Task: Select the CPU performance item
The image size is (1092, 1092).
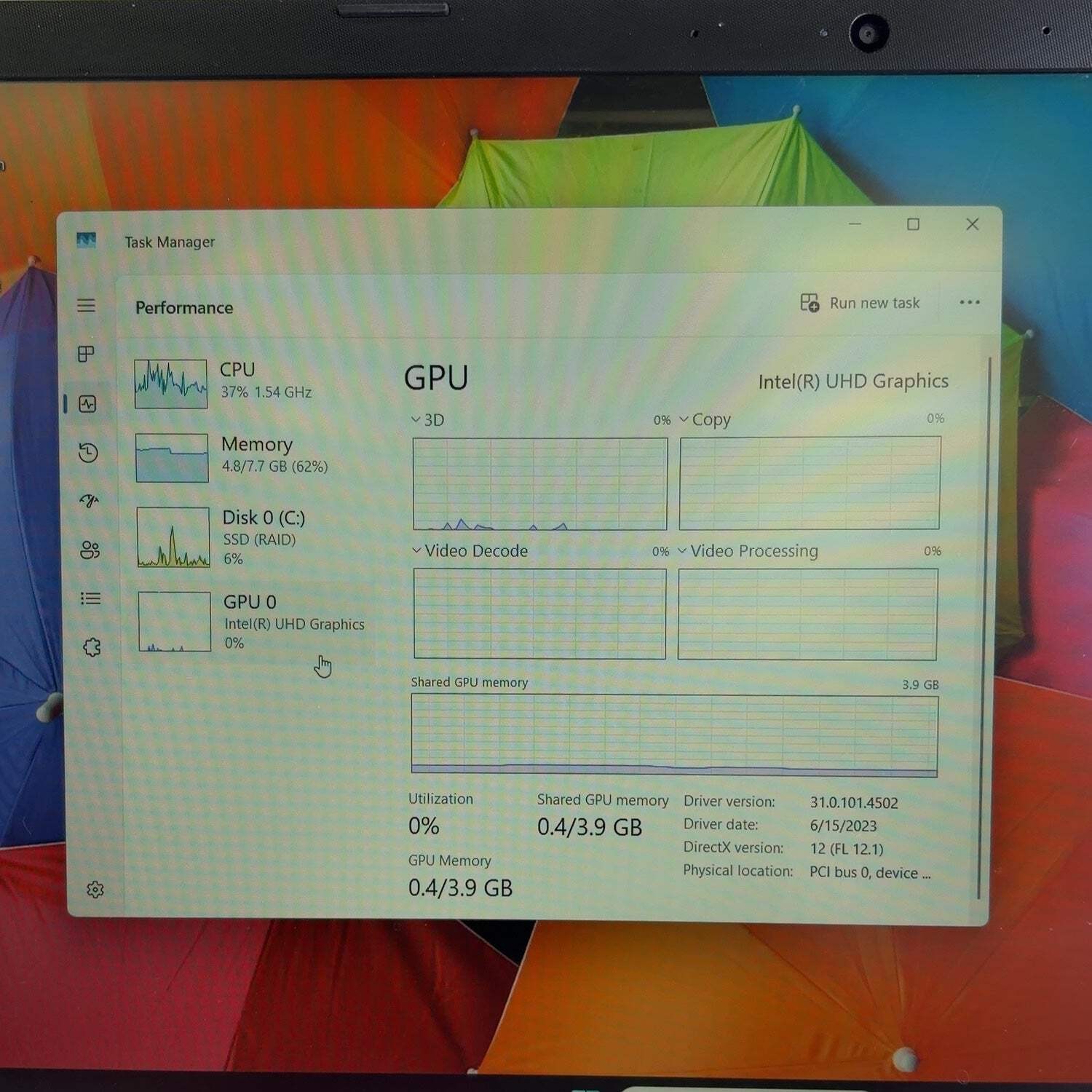Action: click(x=248, y=383)
